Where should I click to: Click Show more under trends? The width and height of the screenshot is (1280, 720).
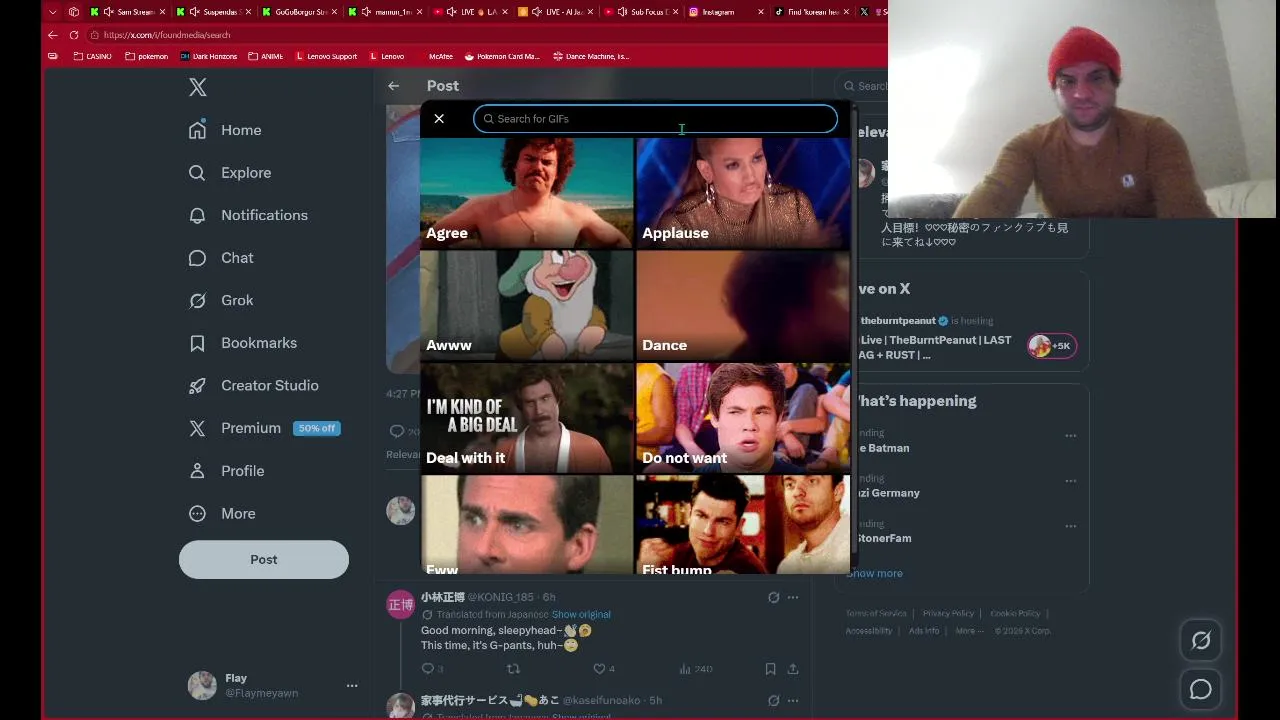click(x=875, y=573)
